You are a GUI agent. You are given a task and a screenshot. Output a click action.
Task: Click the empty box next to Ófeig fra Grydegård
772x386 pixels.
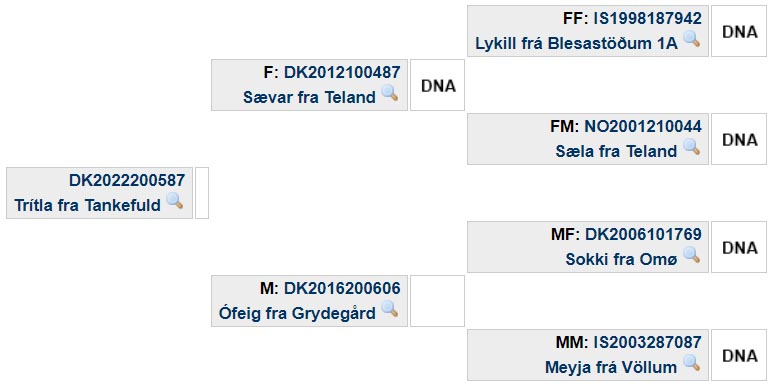[438, 301]
